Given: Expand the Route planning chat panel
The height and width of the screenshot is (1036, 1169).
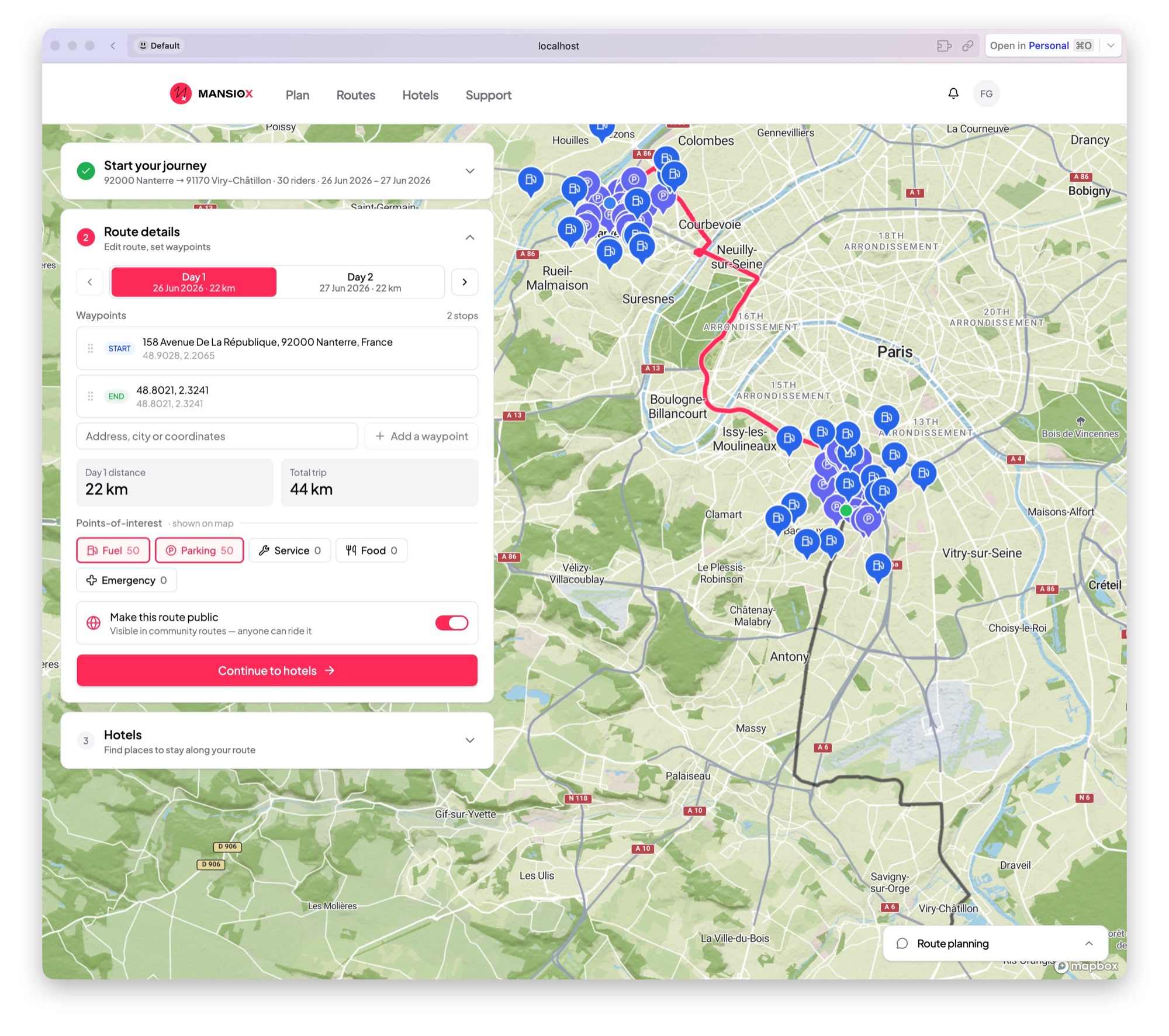Looking at the screenshot, I should [x=1089, y=943].
